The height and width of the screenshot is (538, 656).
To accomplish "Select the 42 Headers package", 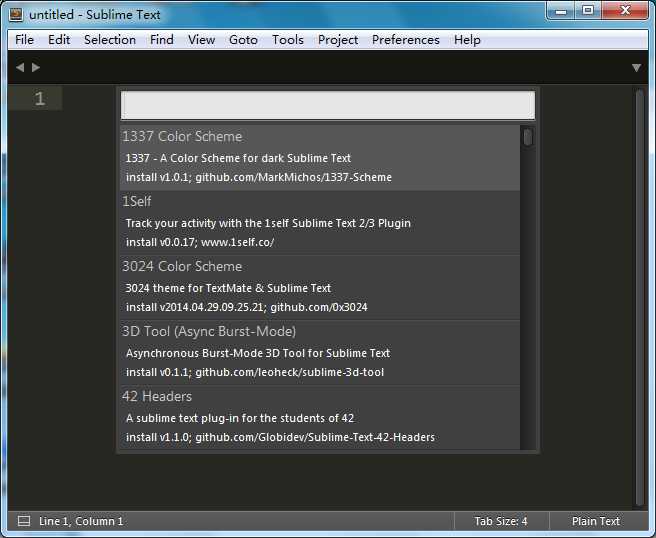I will (320, 418).
